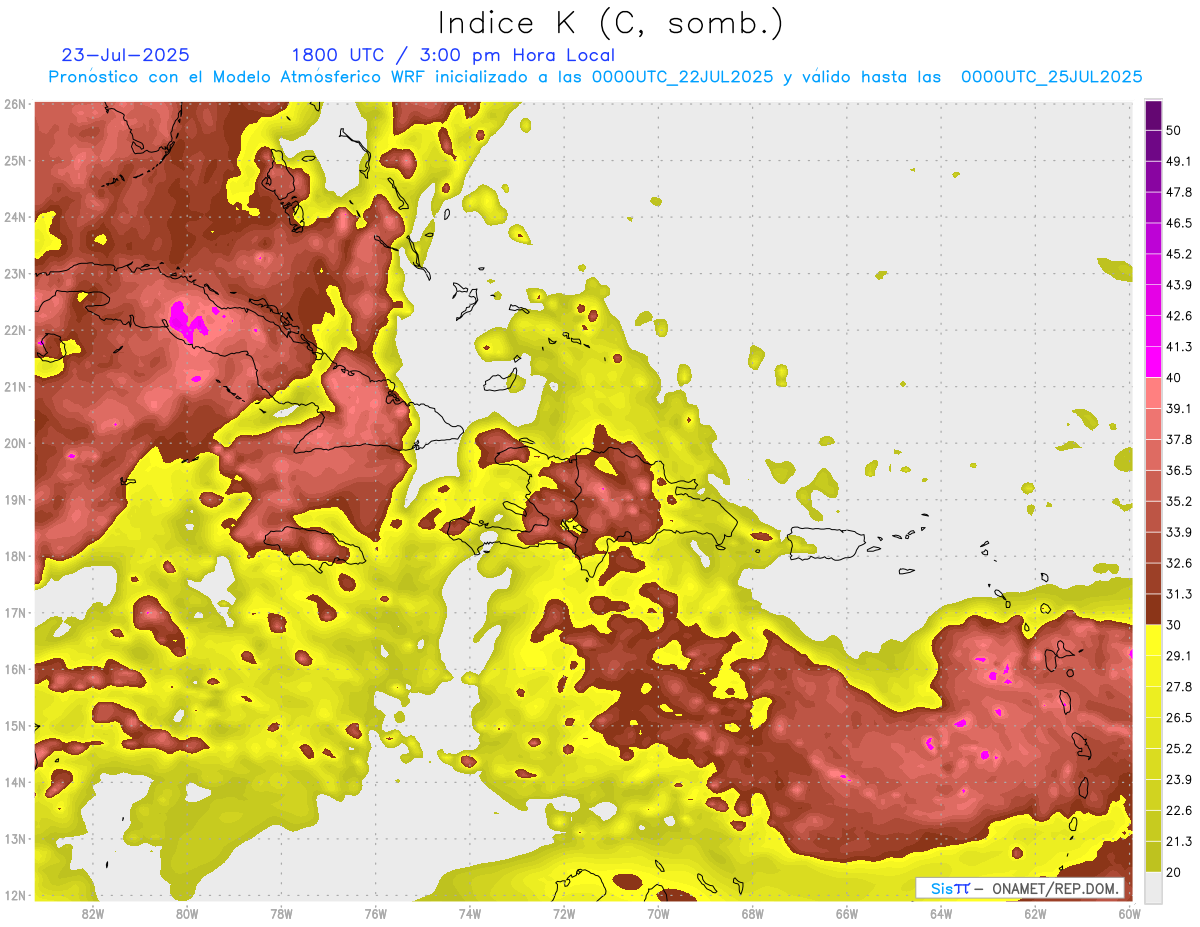
Task: Click the longitude label "66W"
Action: pyautogui.click(x=847, y=913)
